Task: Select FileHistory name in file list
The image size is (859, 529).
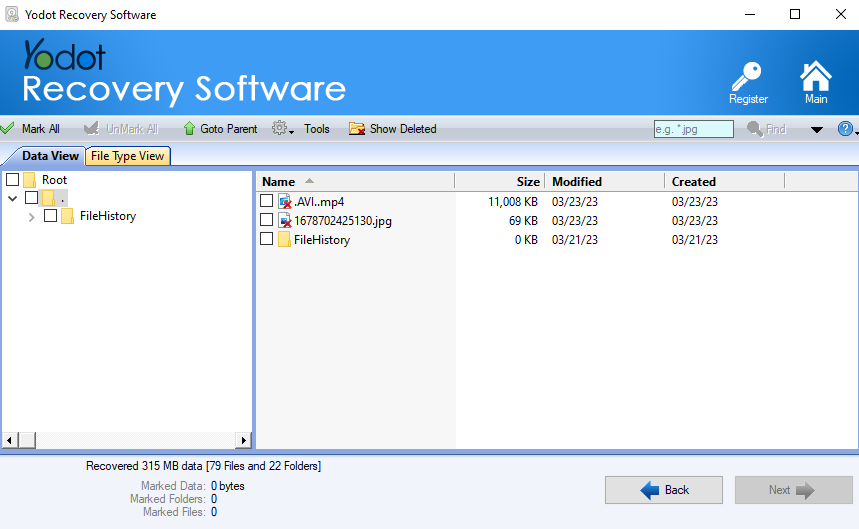Action: [322, 240]
